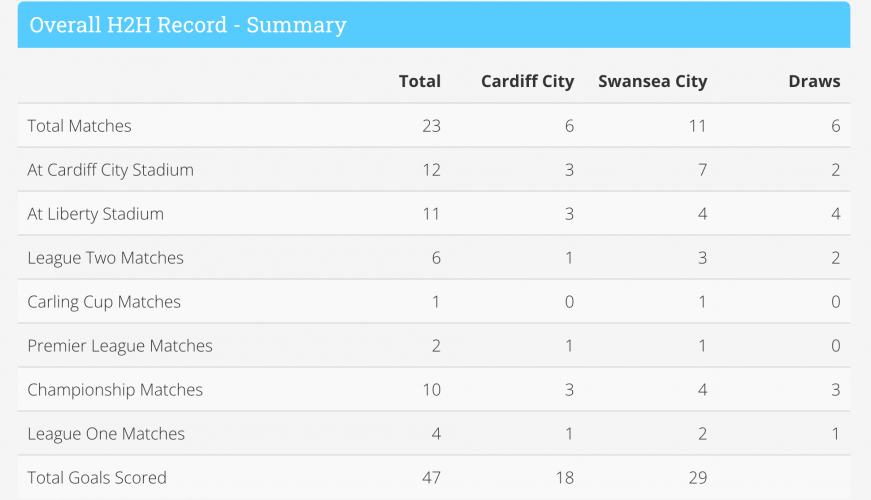Click the Cardiff City column header
The image size is (871, 500).
(x=527, y=82)
